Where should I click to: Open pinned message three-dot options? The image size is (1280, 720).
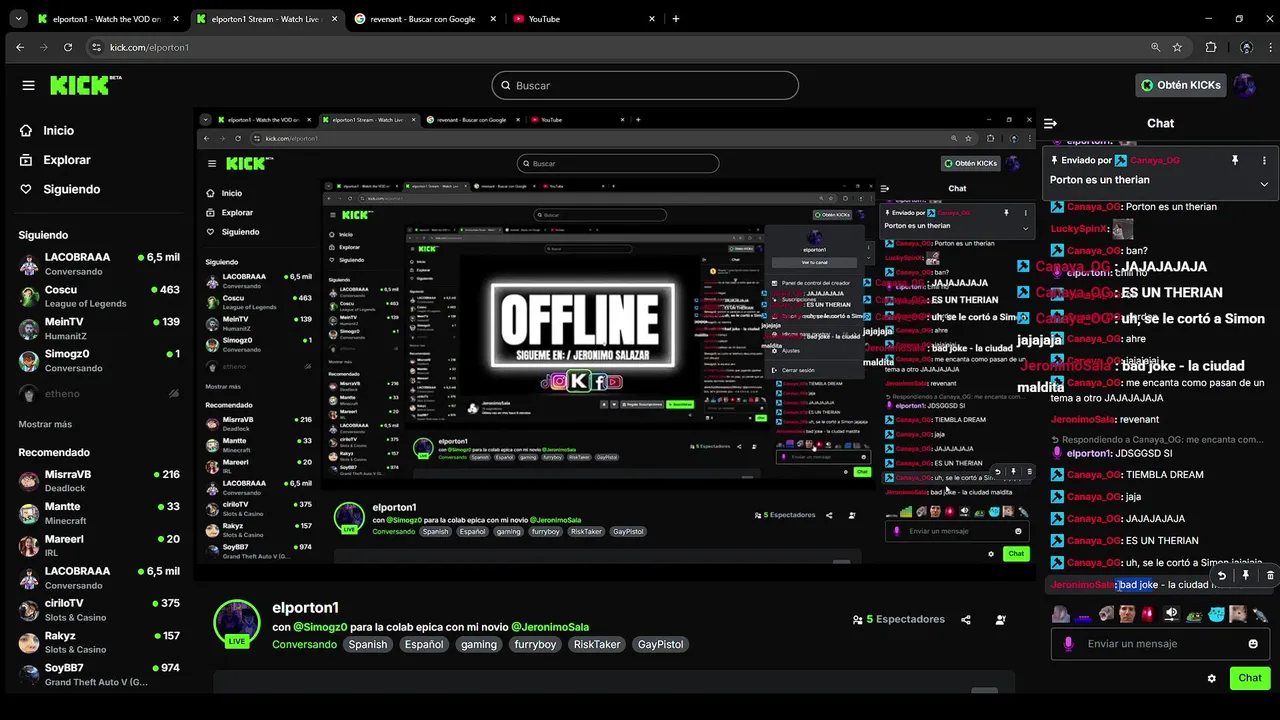click(1264, 160)
